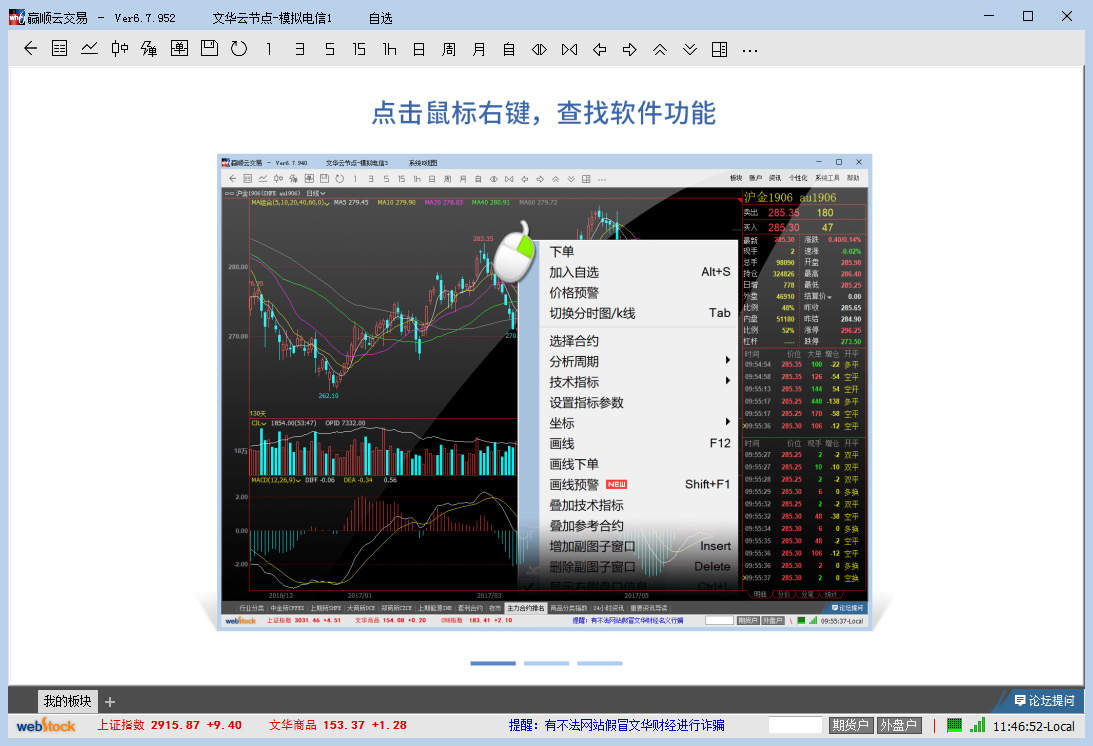Switch to daily chart with 日 icon
This screenshot has height=746, width=1093.
tap(418, 49)
